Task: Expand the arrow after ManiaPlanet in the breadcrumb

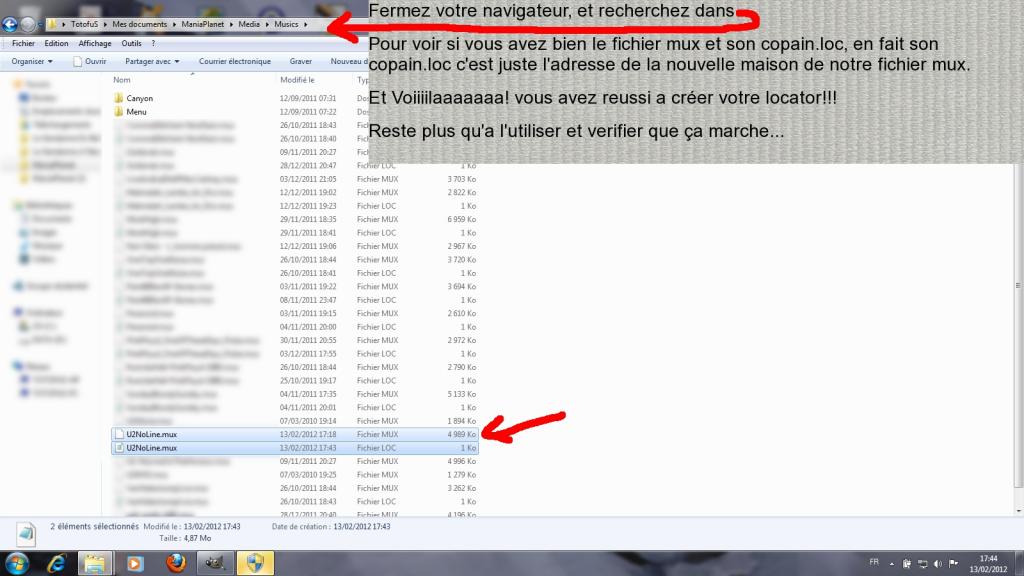Action: (231, 25)
